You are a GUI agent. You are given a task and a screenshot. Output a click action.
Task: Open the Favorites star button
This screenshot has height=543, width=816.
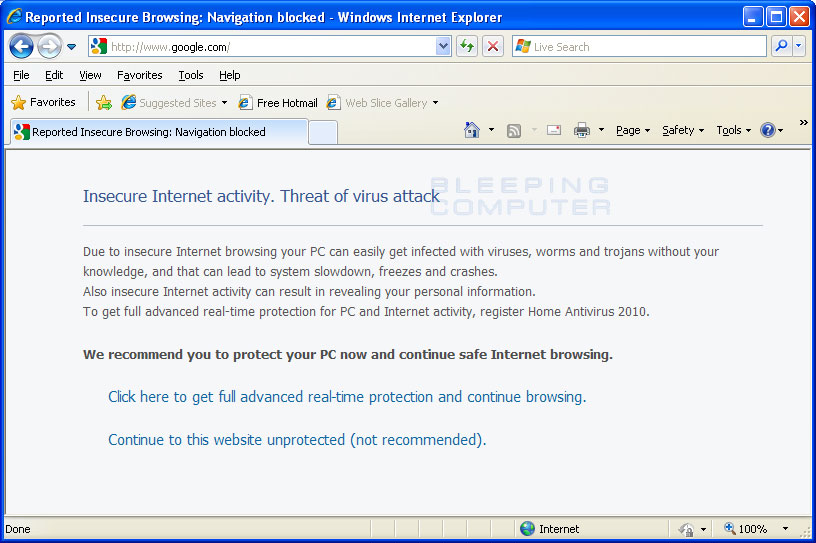tap(43, 102)
